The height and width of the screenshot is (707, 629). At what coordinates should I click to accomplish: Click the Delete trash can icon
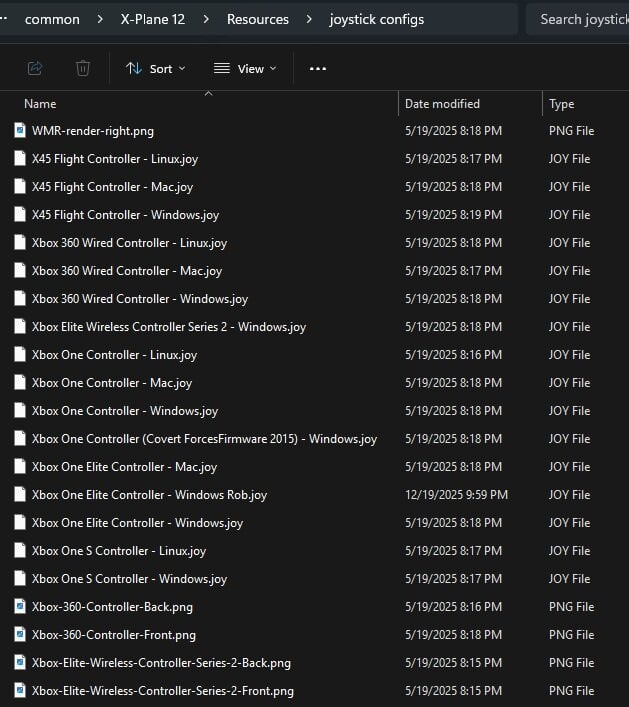pyautogui.click(x=83, y=69)
